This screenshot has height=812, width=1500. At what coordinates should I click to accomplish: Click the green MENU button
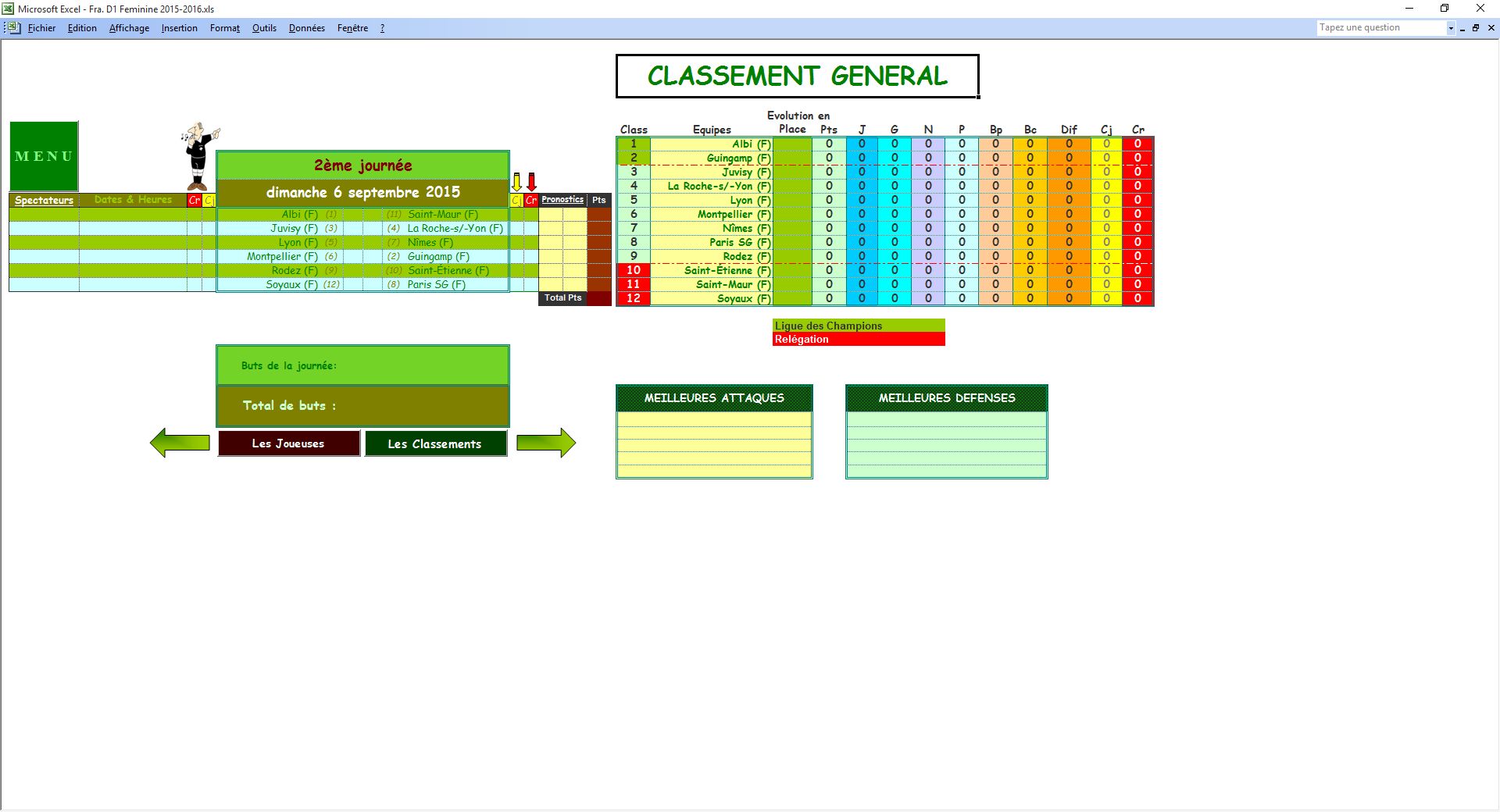point(44,156)
